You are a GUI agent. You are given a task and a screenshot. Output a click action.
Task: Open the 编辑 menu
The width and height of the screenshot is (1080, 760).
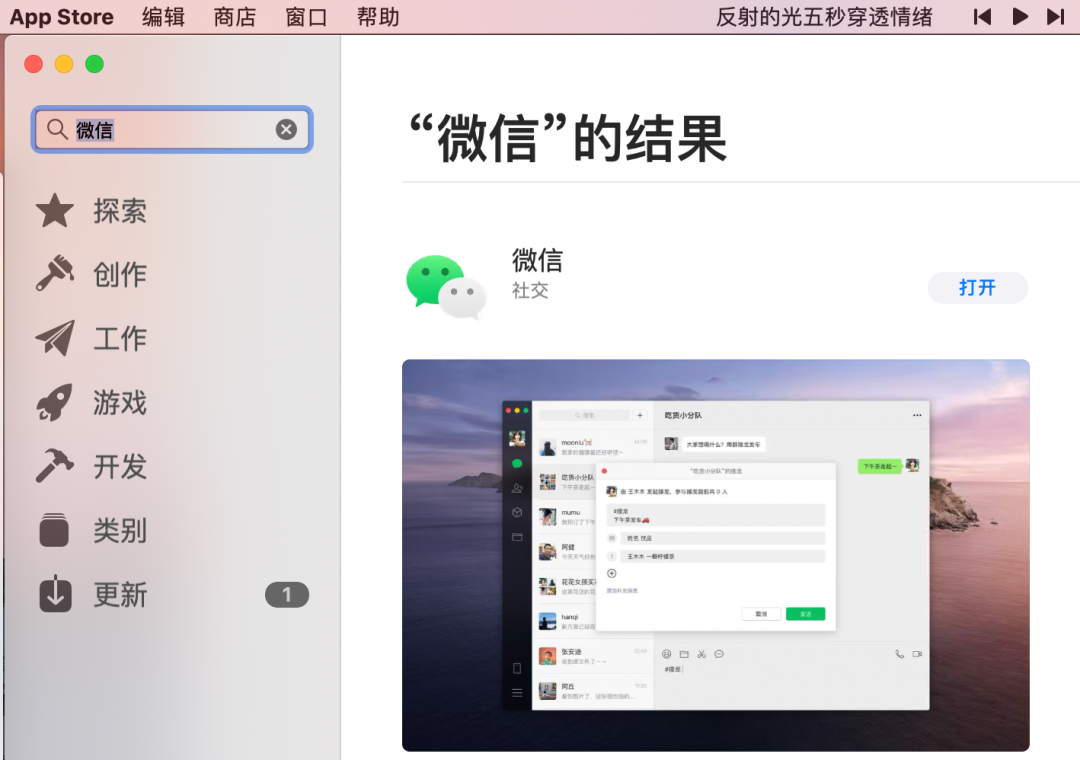163,17
